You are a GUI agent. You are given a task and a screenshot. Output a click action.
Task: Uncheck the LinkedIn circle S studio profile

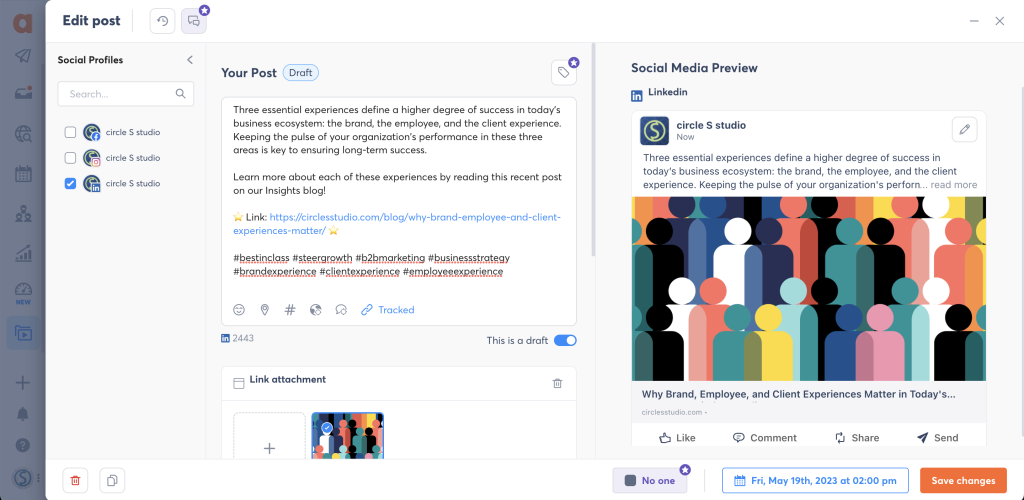tap(71, 184)
